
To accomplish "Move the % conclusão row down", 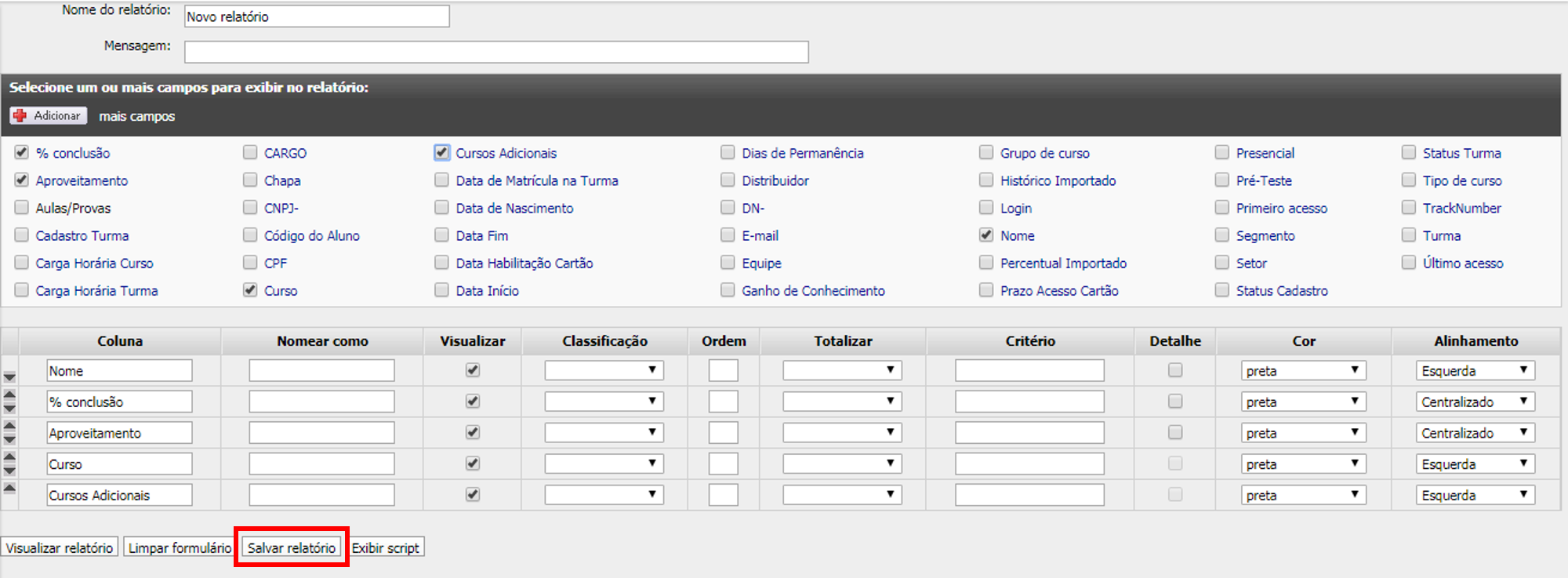I will tap(9, 408).
